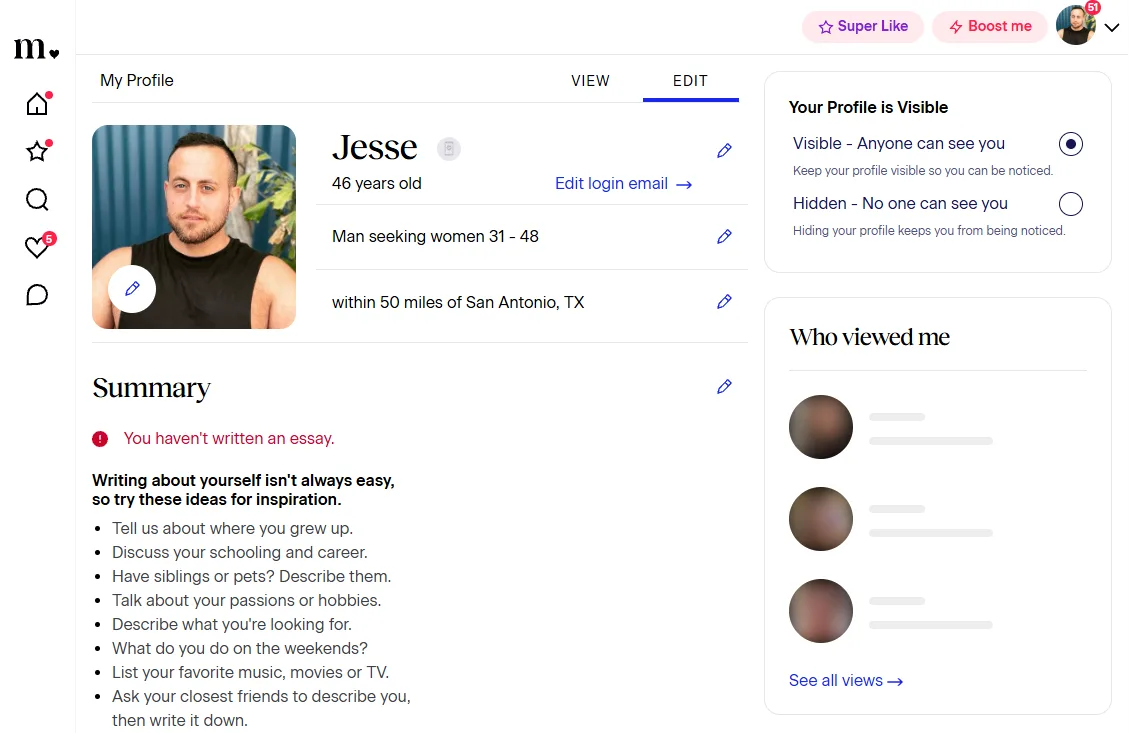Click 'Keep your profile visible' hint text

pos(922,171)
